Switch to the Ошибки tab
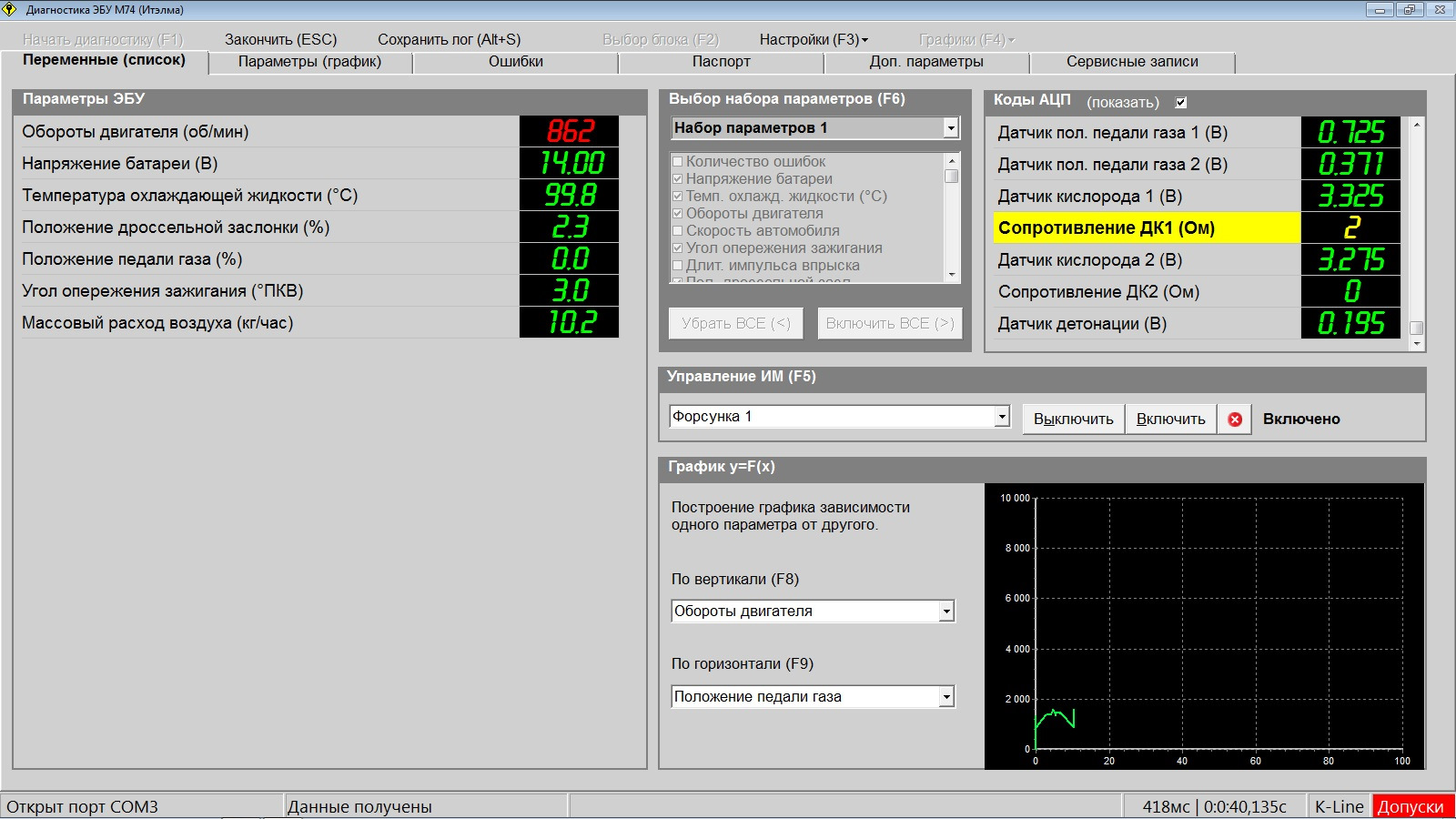 [x=515, y=62]
